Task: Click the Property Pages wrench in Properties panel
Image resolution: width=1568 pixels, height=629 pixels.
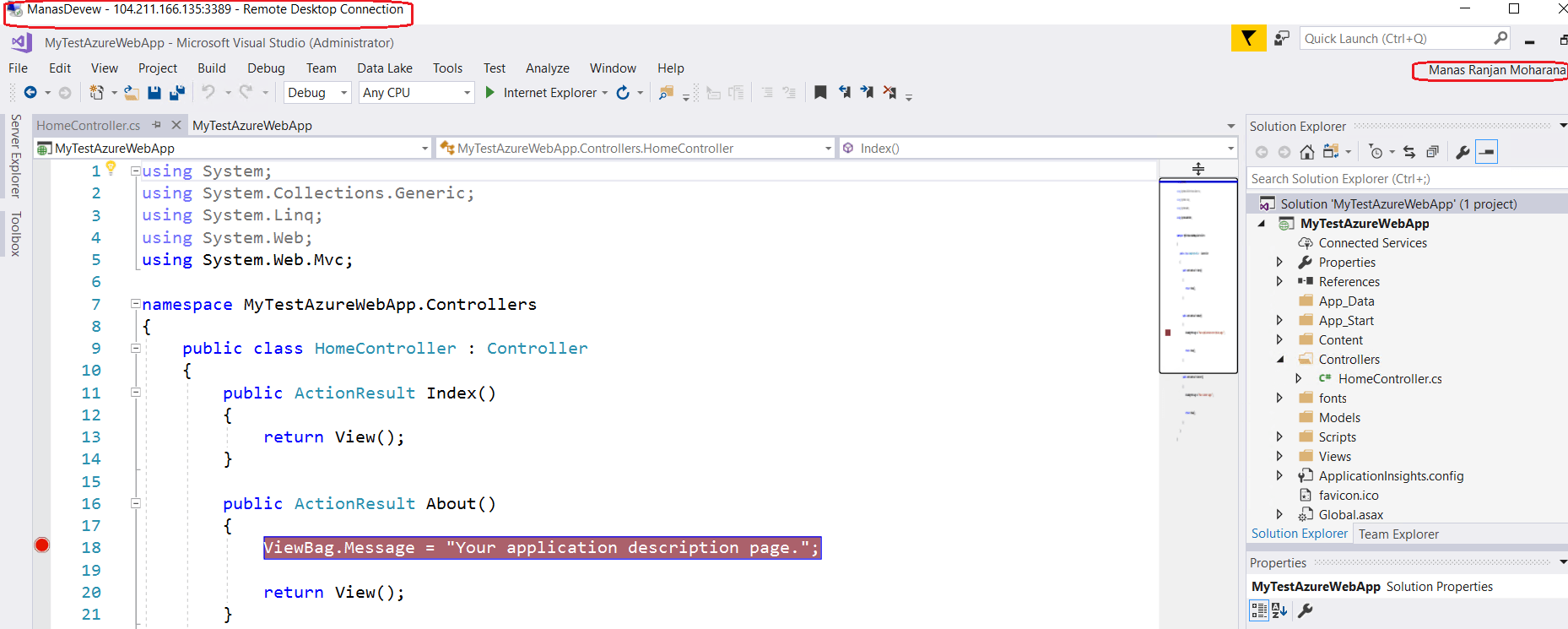Action: (x=1305, y=610)
